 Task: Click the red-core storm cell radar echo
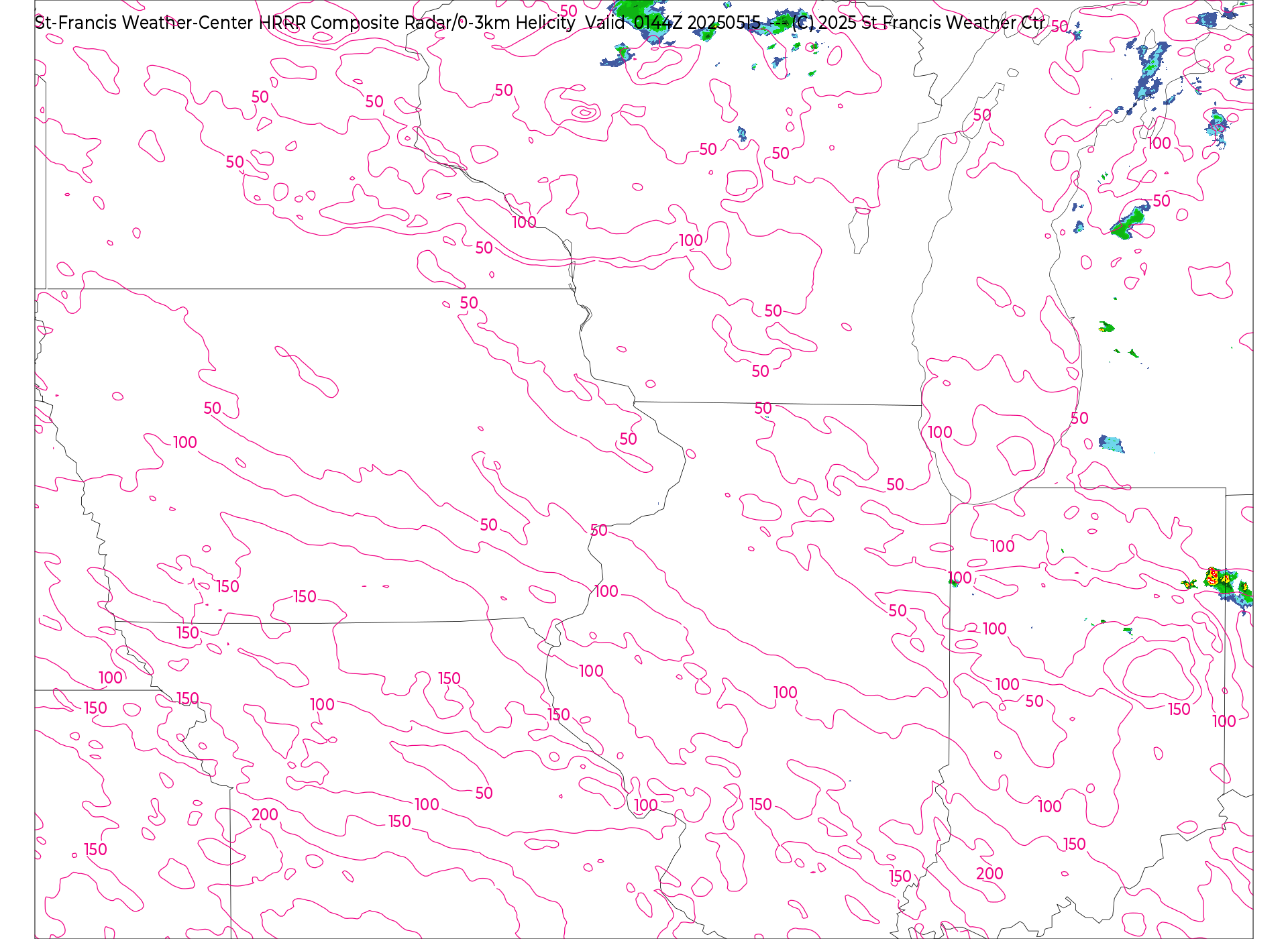pos(1213,577)
